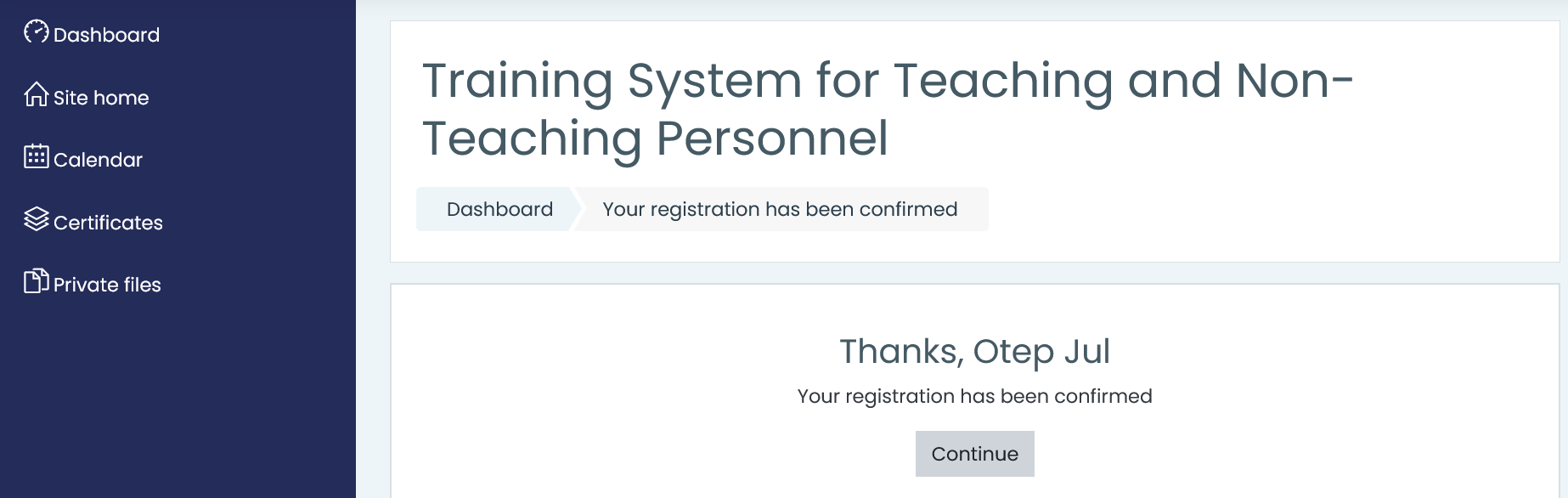Click the Site home house icon
The image size is (1568, 498).
coord(35,95)
